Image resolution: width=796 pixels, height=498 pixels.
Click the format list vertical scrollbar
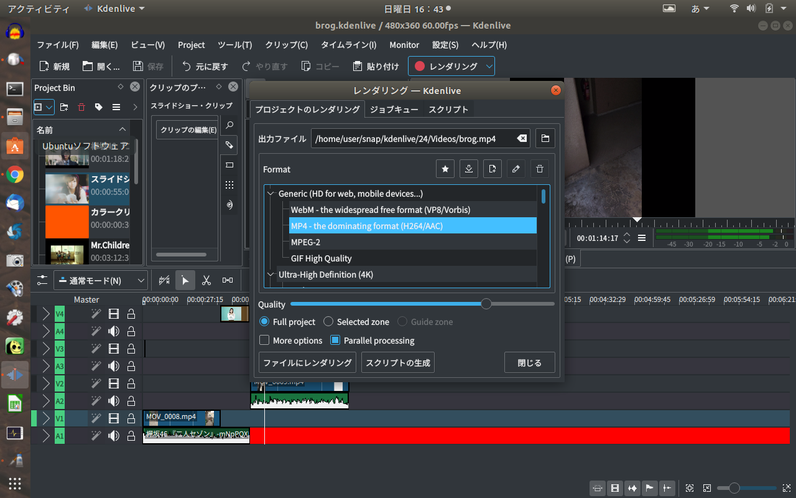click(544, 196)
